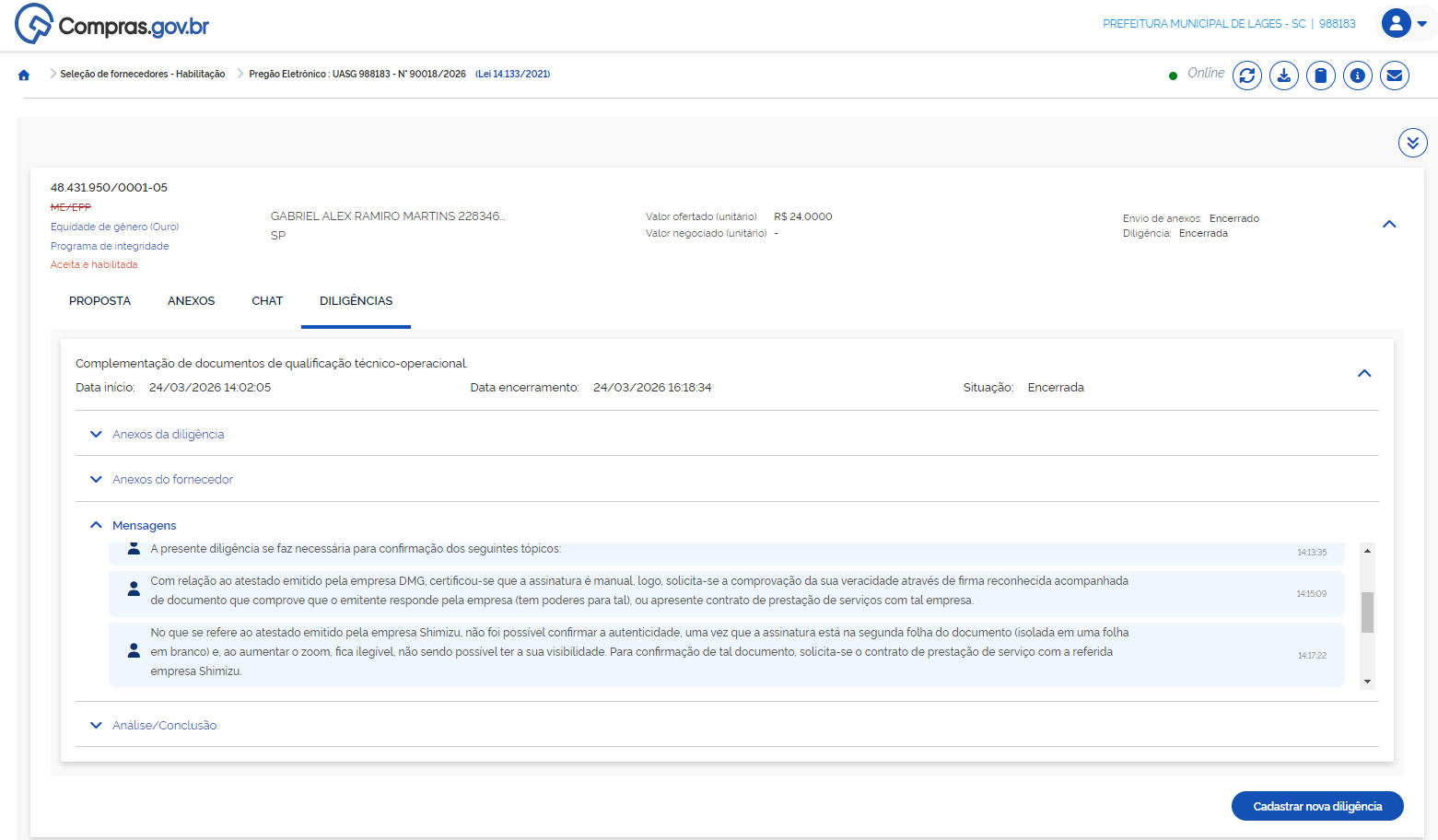The image size is (1438, 840).
Task: Click Cadastrar nova diligência button
Action: [x=1317, y=806]
